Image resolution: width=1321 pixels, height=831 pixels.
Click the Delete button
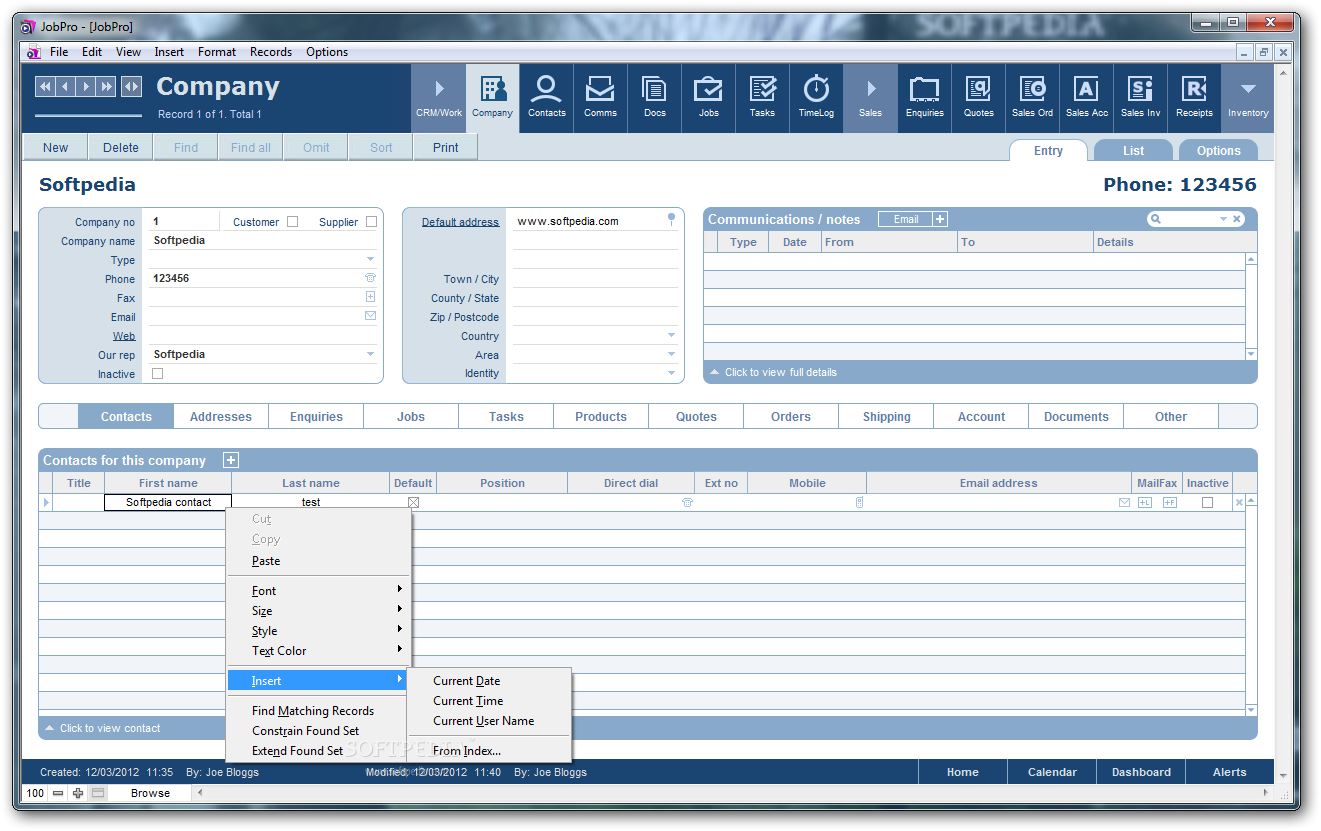tap(121, 147)
